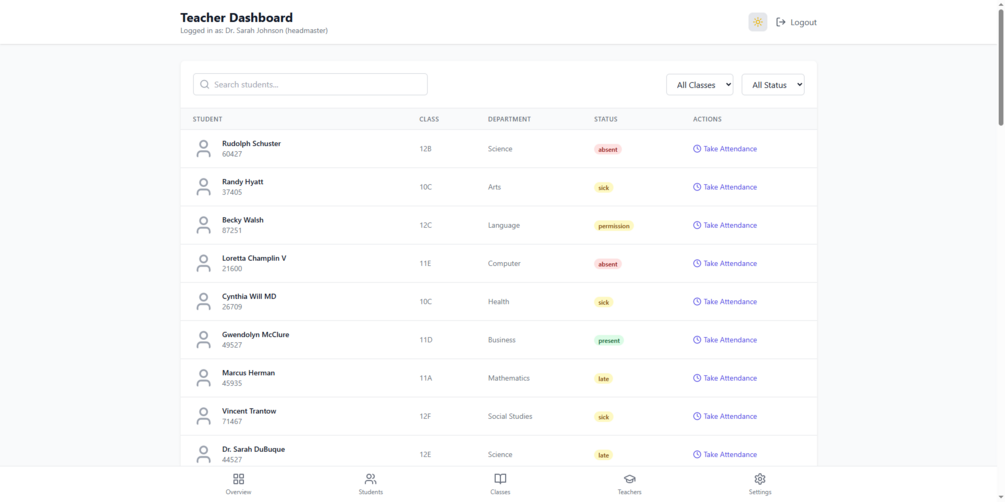Open the Teachers graduation cap icon
Image resolution: width=1005 pixels, height=502 pixels.
(x=629, y=479)
